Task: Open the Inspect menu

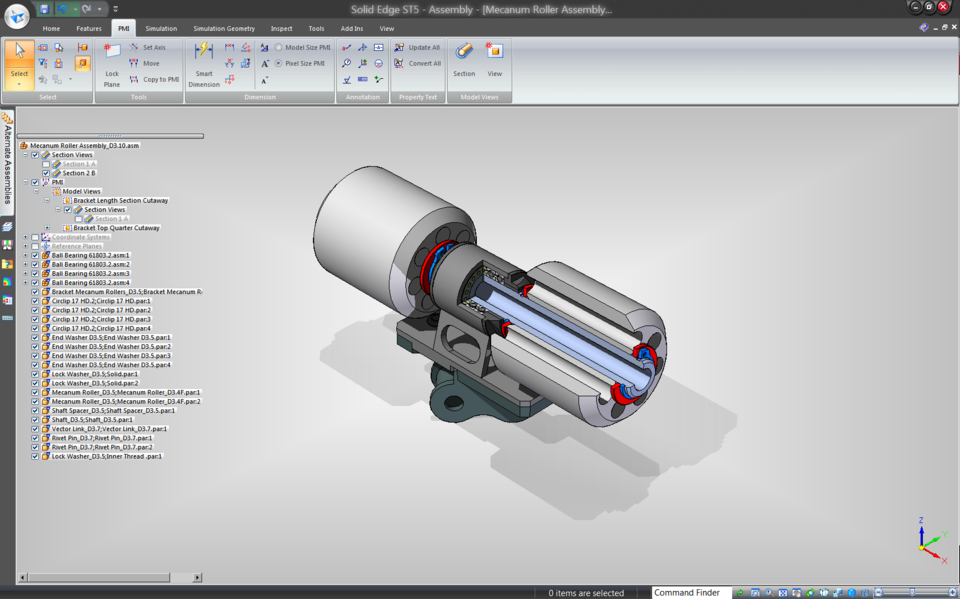Action: [x=281, y=28]
